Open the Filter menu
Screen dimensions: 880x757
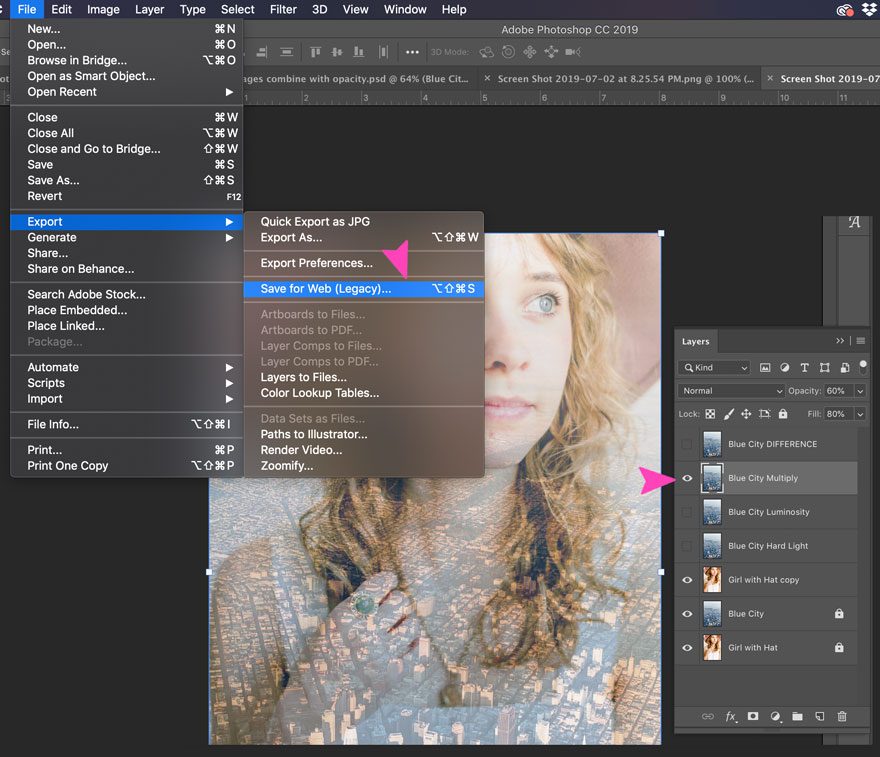283,9
